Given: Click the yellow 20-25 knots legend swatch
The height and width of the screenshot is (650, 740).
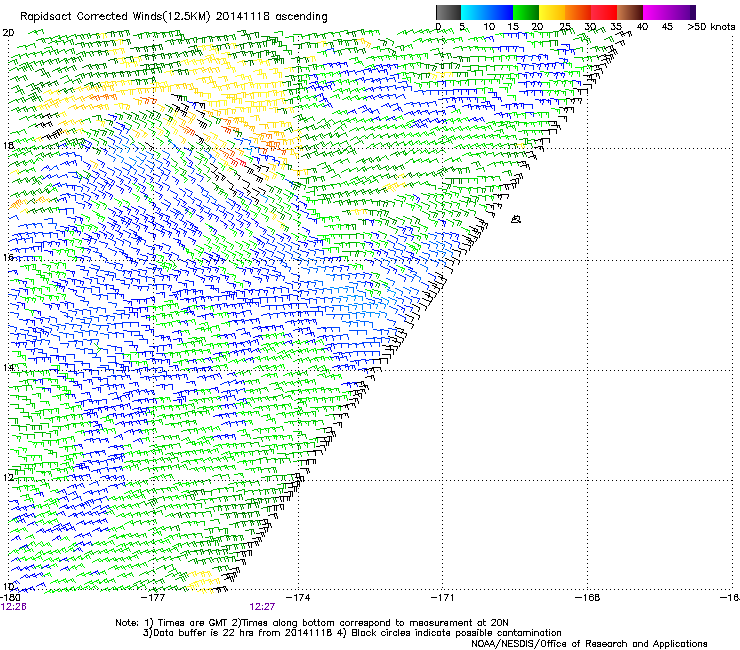Looking at the screenshot, I should click(552, 12).
